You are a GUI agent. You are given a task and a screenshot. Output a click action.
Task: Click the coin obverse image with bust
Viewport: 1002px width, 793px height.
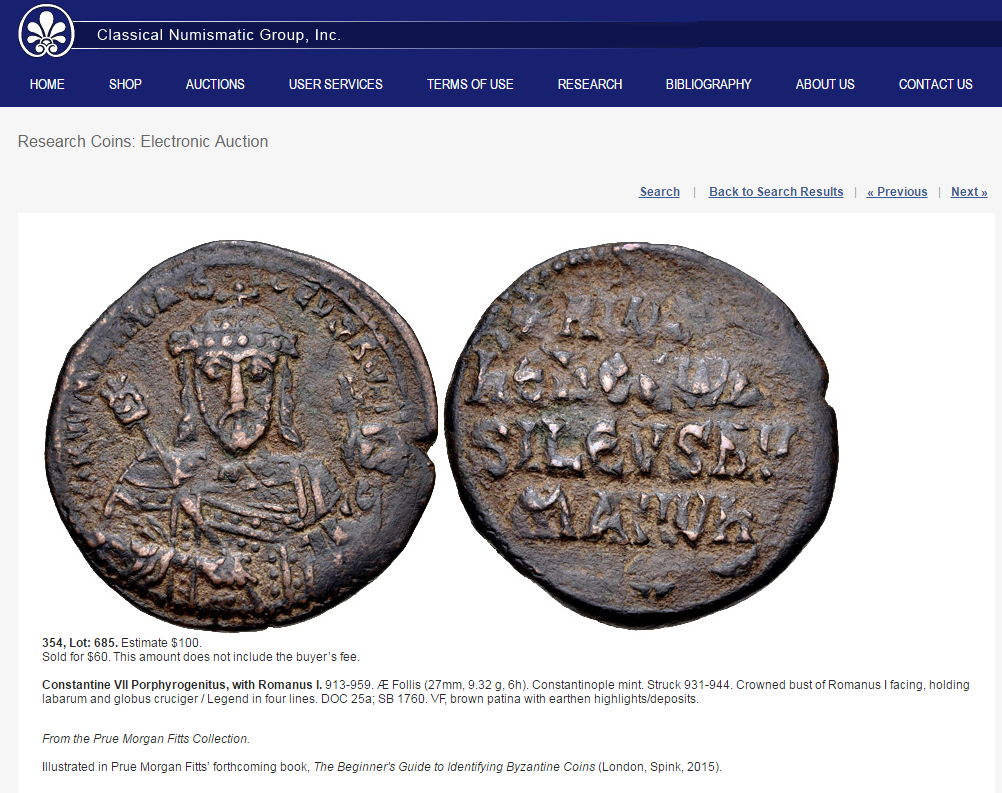[241, 435]
